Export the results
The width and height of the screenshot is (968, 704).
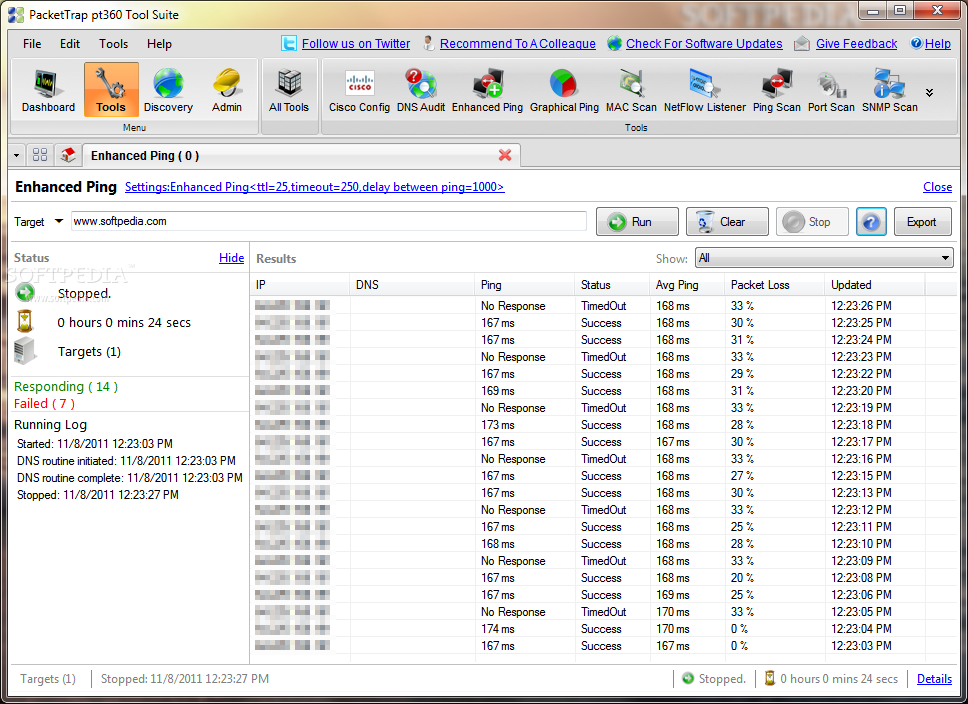pyautogui.click(x=922, y=222)
